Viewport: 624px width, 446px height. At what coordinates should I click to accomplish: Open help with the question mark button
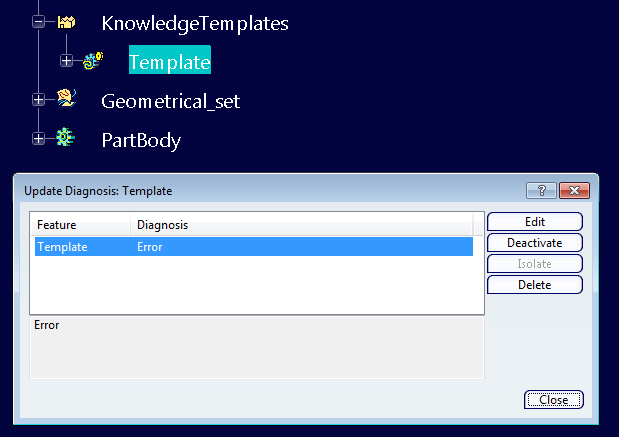[x=541, y=191]
